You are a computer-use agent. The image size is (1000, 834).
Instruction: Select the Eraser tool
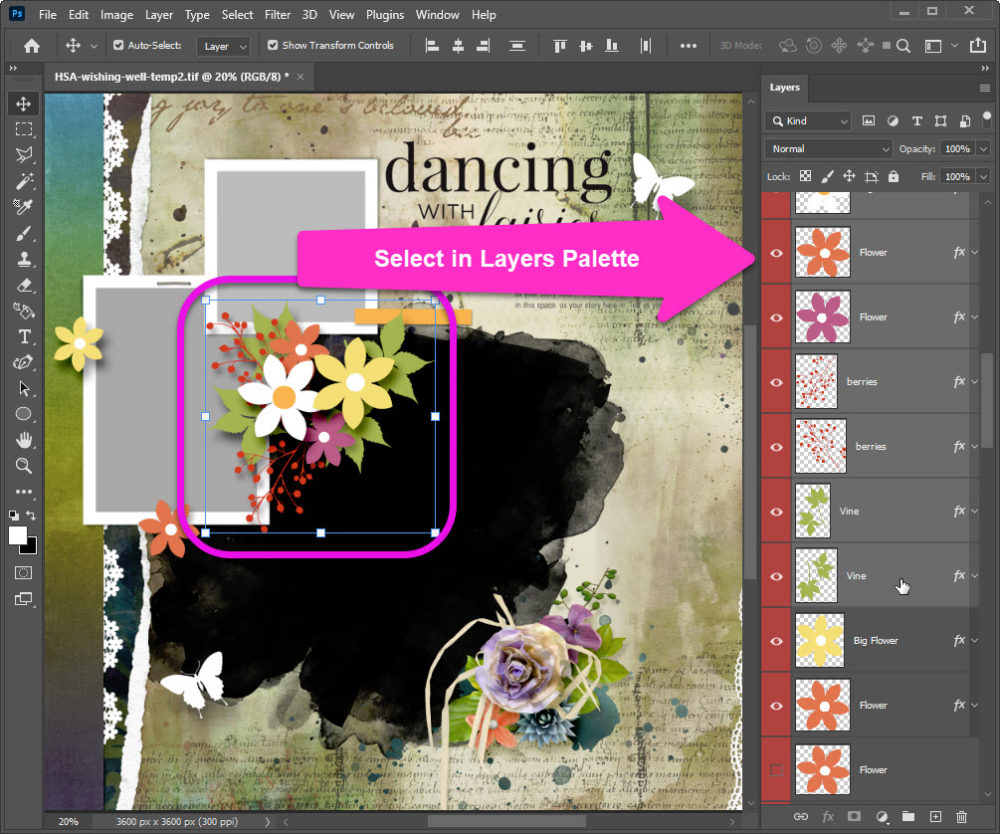click(24, 285)
